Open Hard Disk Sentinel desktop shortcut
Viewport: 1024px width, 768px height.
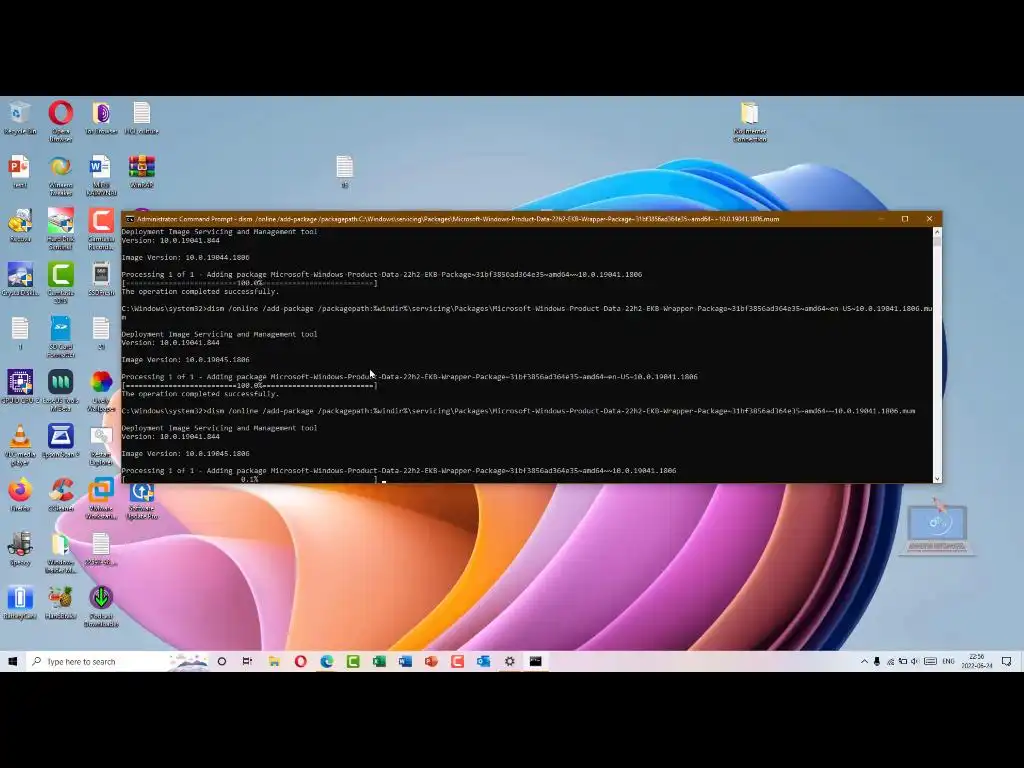61,229
